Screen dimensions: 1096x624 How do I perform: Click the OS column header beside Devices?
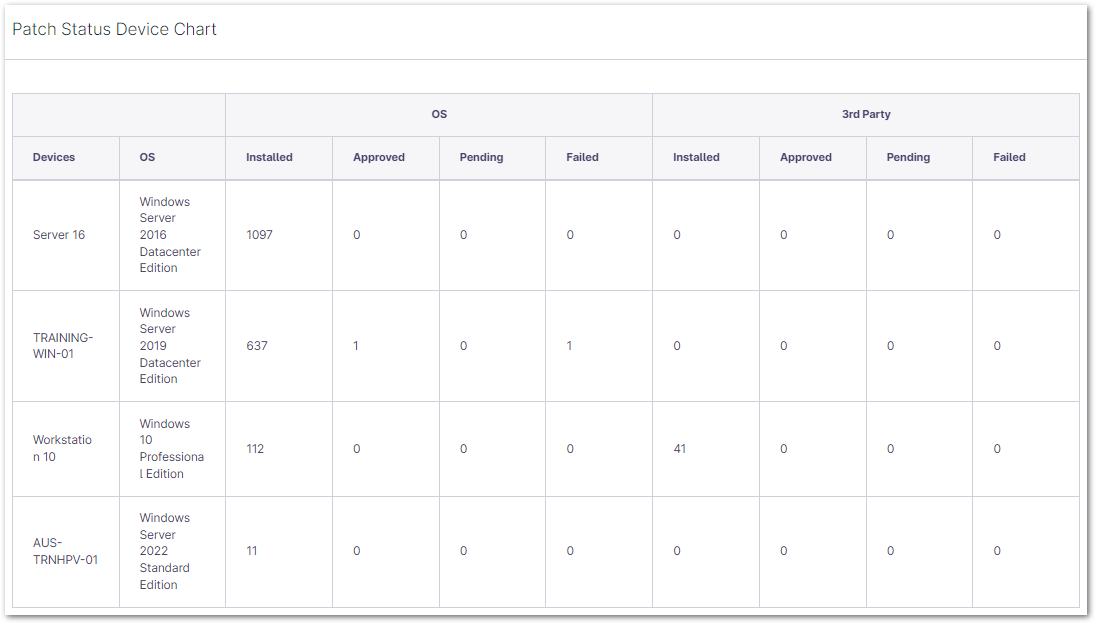147,157
